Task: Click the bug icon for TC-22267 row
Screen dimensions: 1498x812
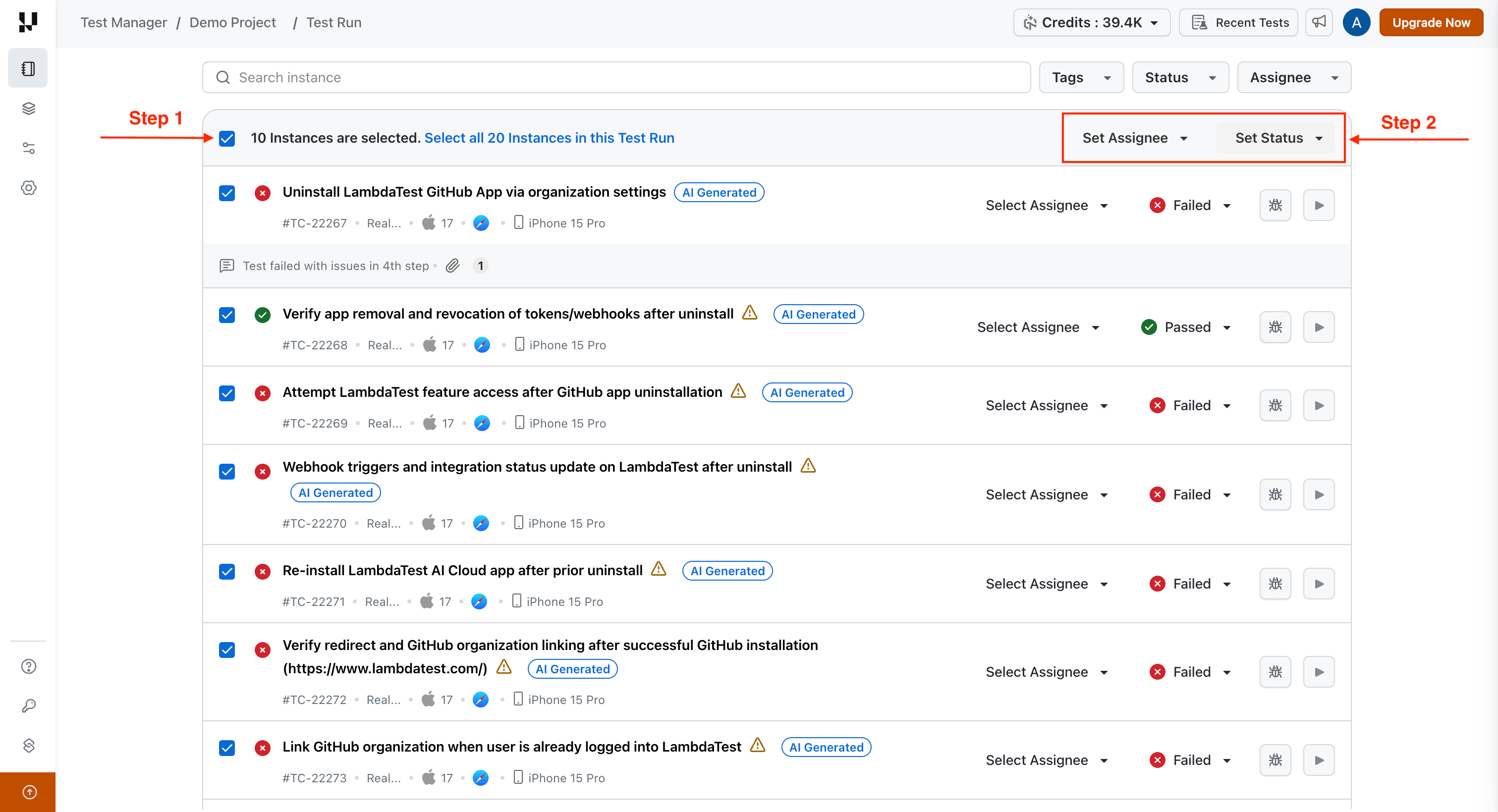Action: coord(1275,205)
